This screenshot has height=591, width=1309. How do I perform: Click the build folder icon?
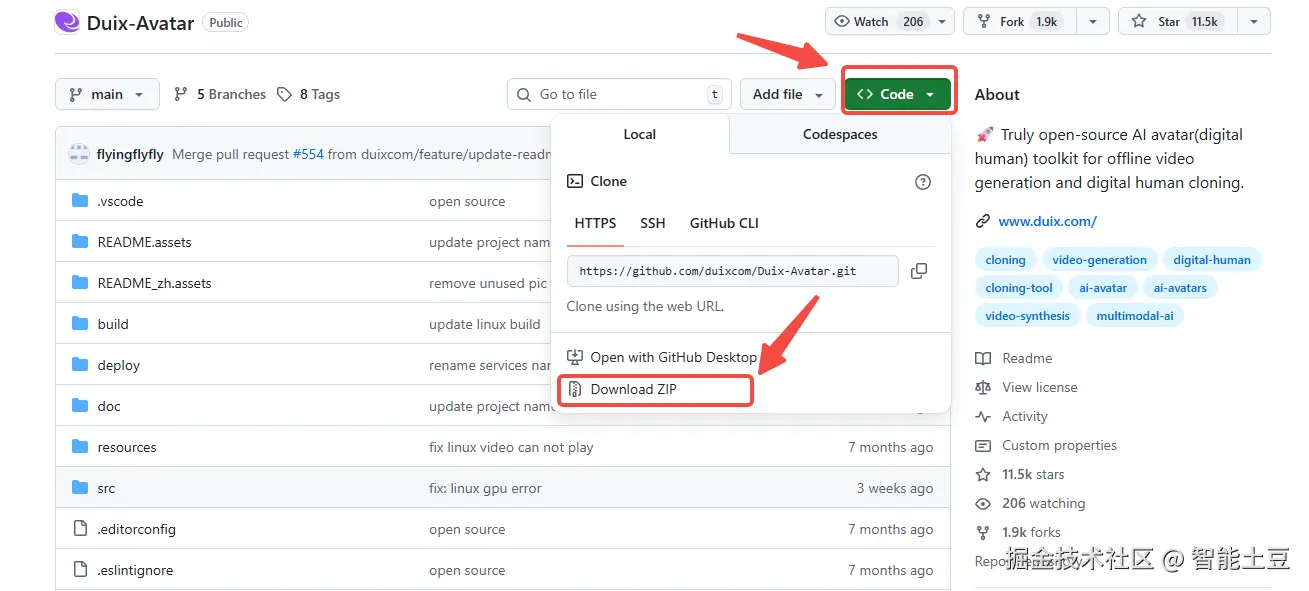(x=80, y=324)
